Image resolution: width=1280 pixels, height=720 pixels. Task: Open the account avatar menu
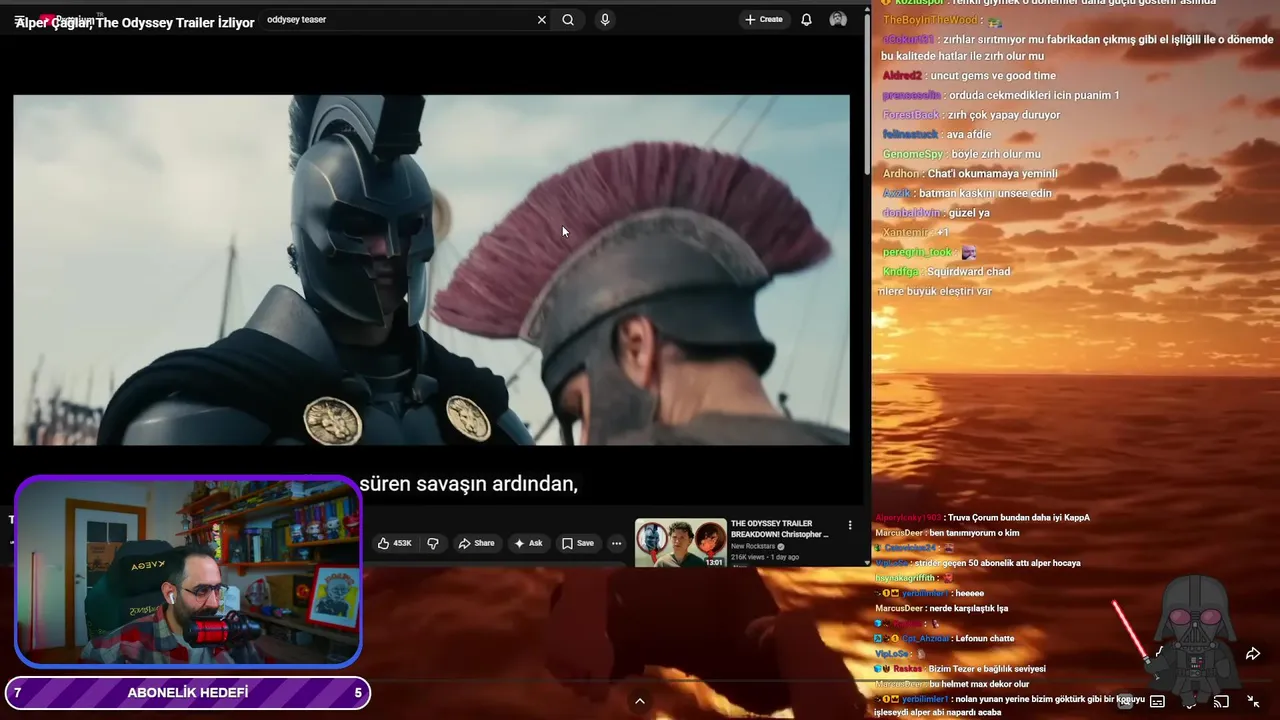[838, 20]
